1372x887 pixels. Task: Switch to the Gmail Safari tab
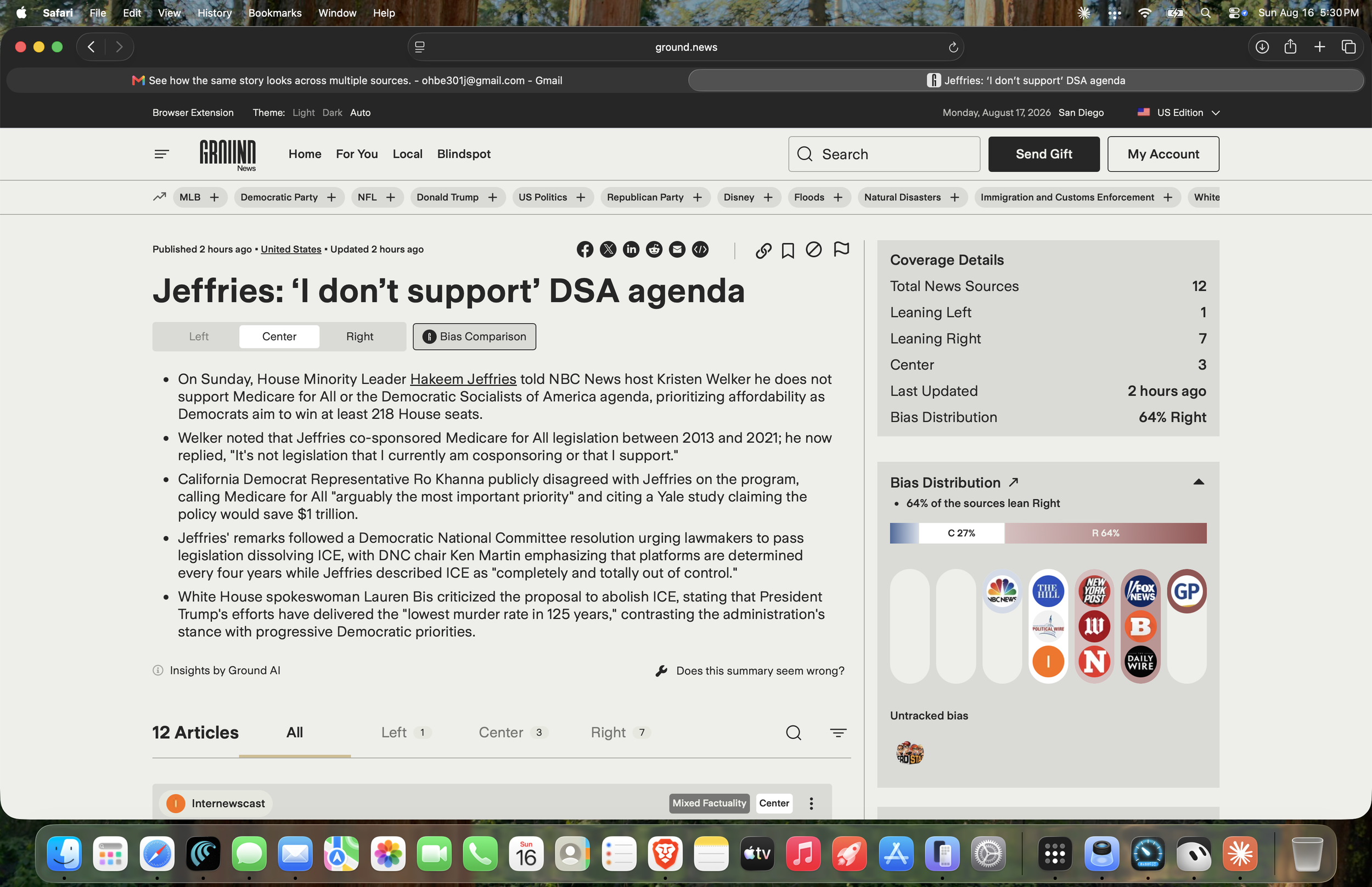(x=347, y=81)
